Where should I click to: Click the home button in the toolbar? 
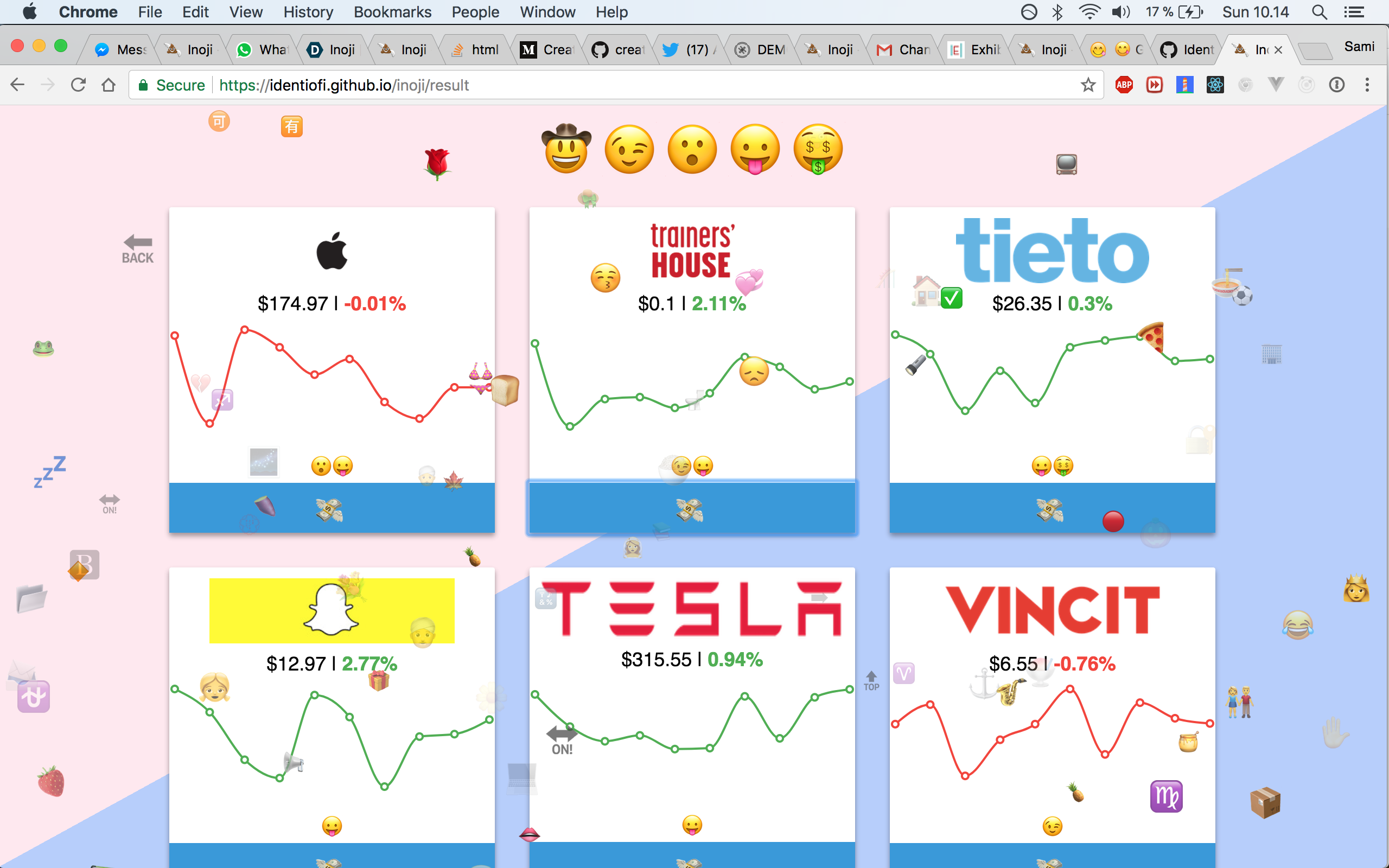point(109,85)
